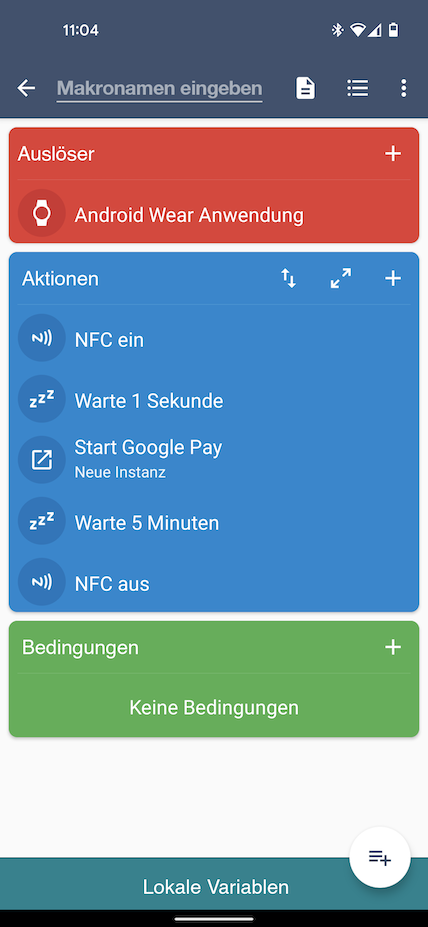
Task: Open the macro description document icon
Action: 305,89
